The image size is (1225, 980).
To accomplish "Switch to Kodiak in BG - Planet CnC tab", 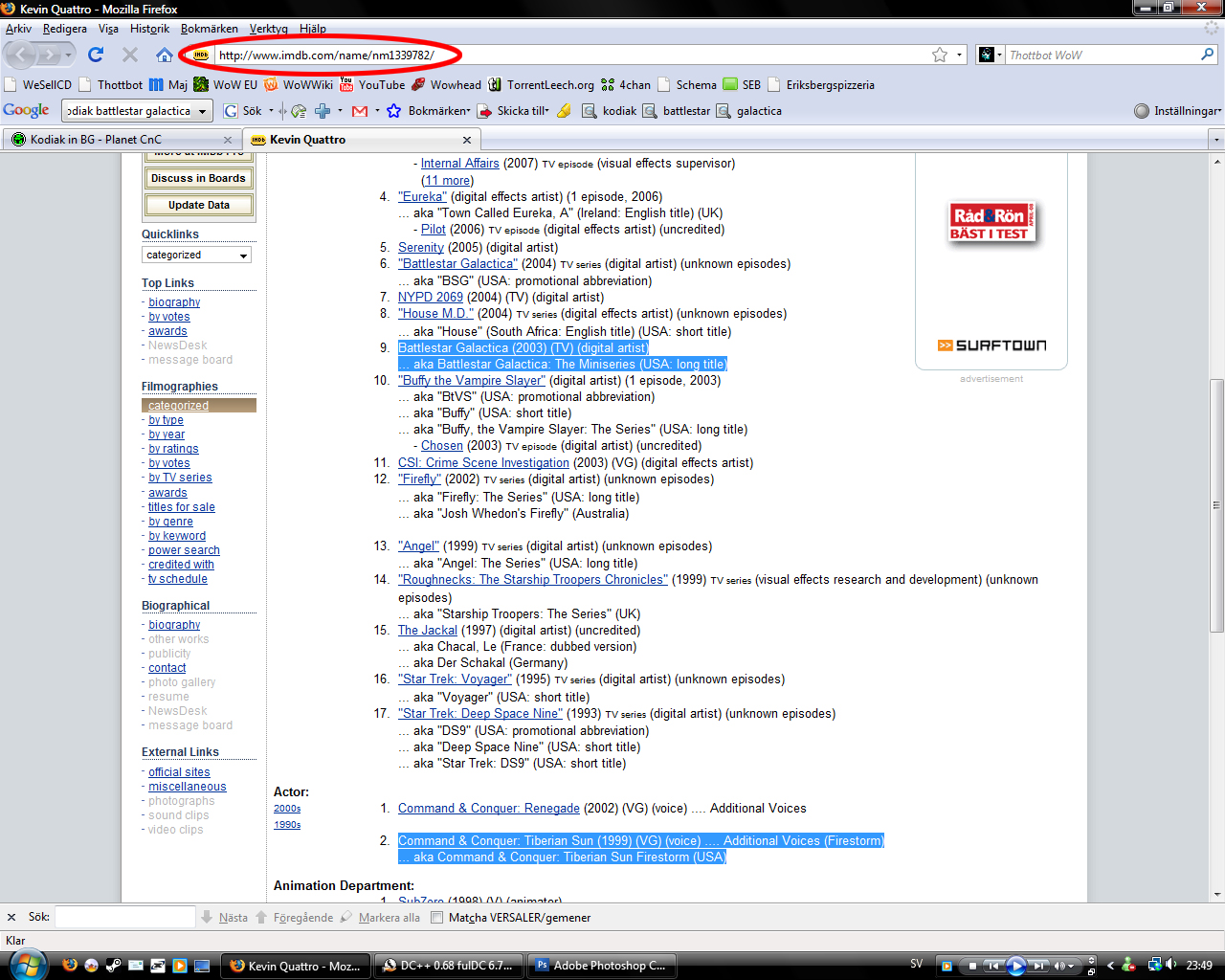I will pos(96,140).
